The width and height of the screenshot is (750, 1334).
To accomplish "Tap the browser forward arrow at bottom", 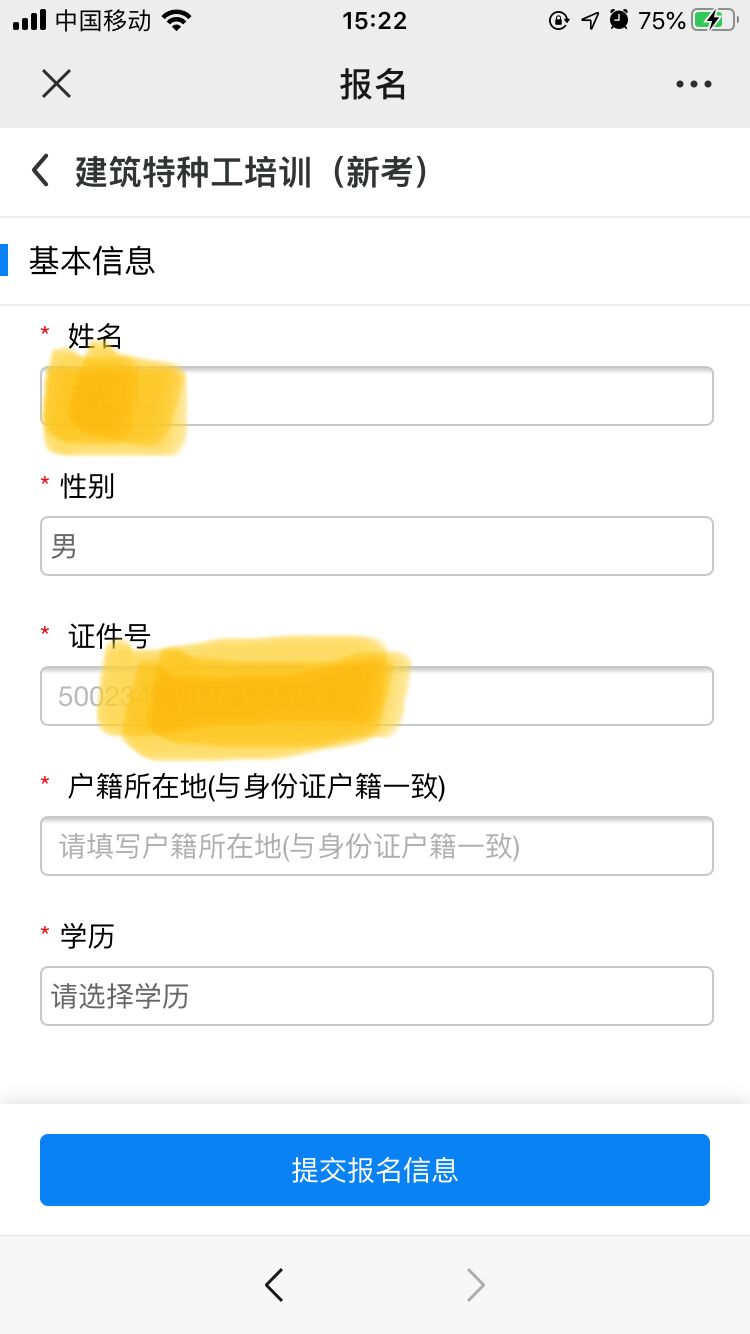I will pos(476,1284).
